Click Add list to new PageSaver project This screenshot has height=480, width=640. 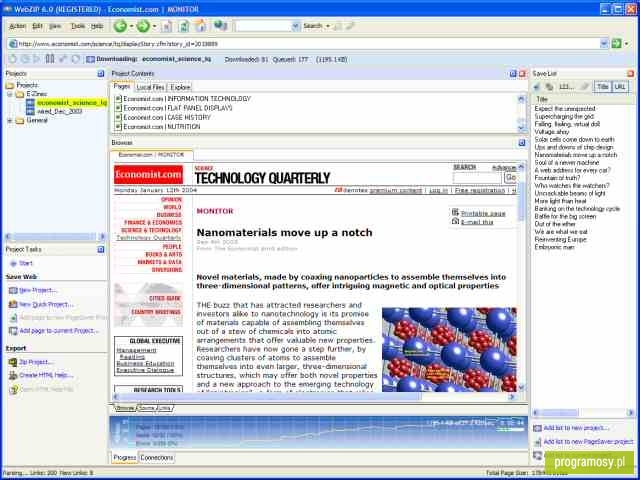[x=588, y=442]
